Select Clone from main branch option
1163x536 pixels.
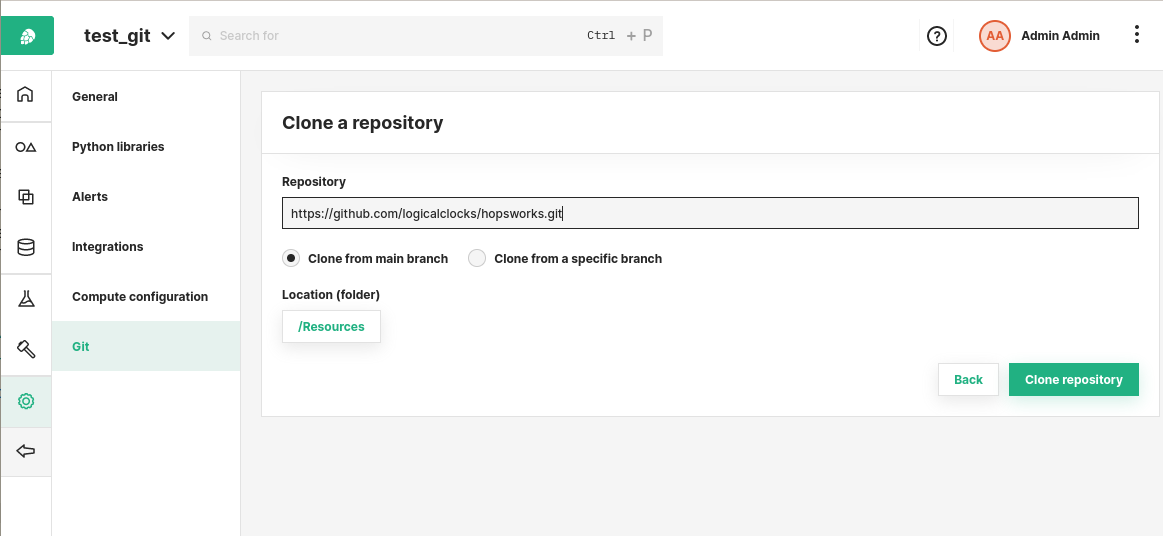click(x=291, y=258)
